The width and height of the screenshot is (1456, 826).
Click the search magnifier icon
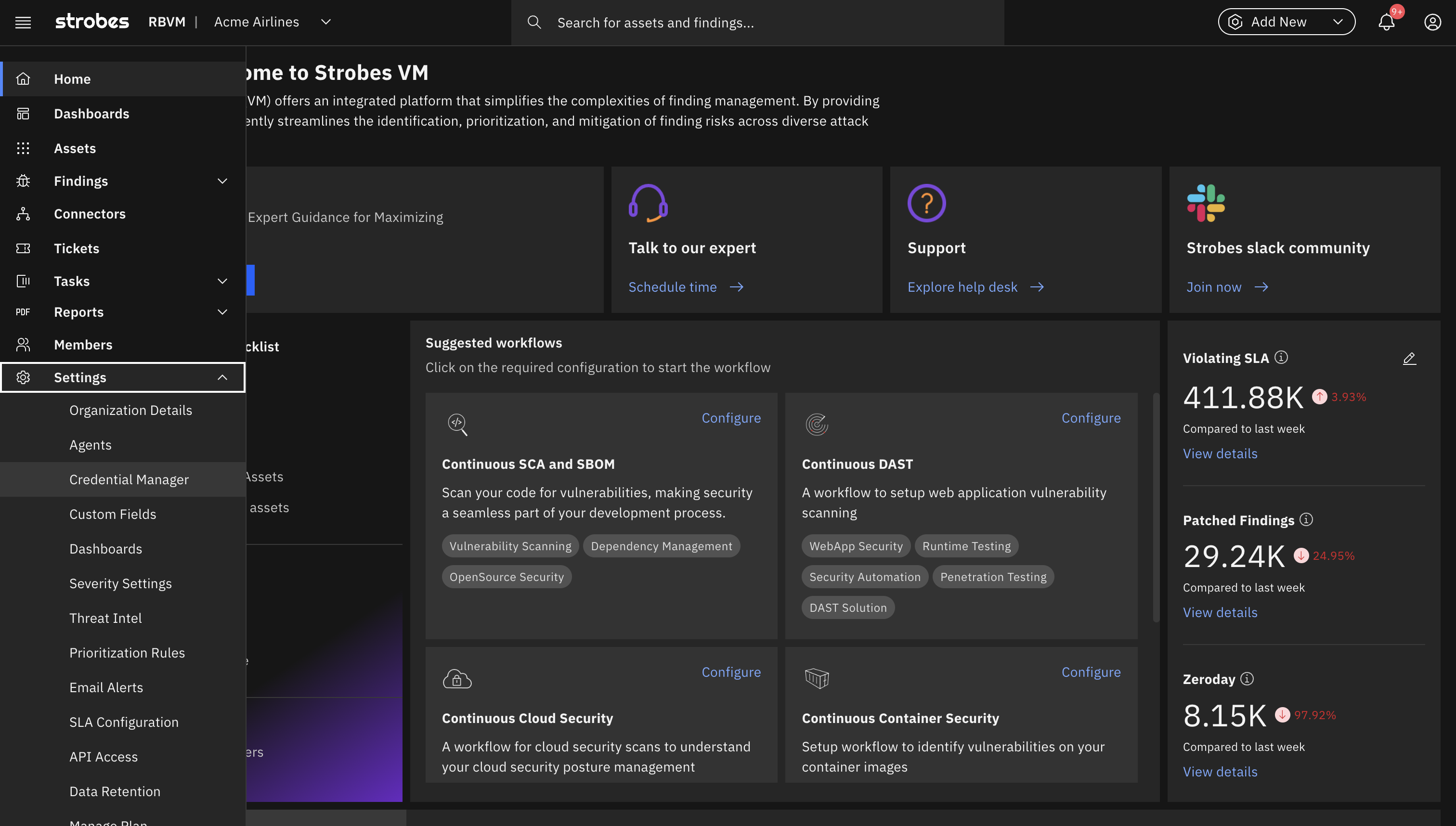pyautogui.click(x=533, y=22)
